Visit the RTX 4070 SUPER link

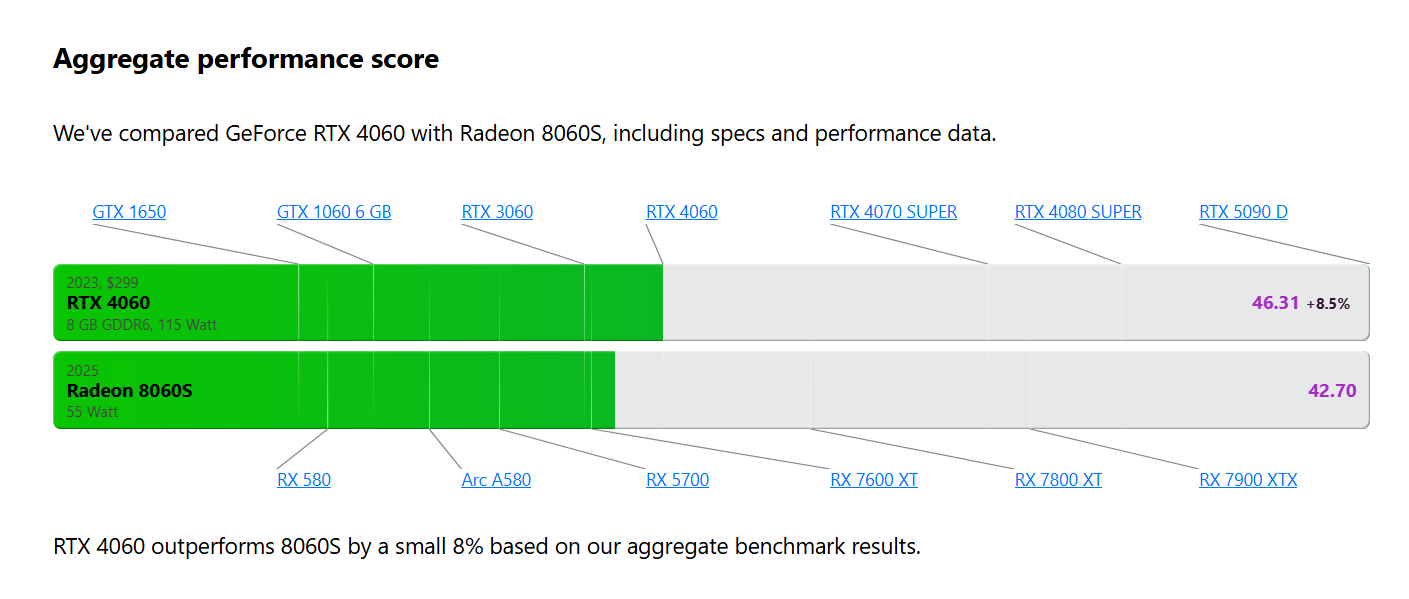[x=893, y=212]
